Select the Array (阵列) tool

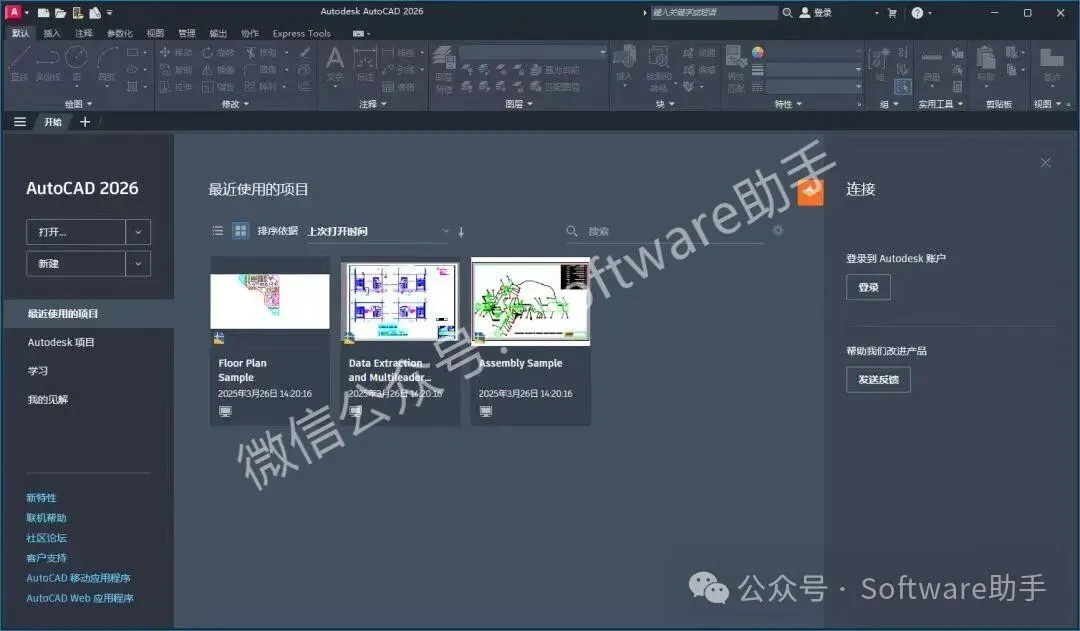point(261,87)
